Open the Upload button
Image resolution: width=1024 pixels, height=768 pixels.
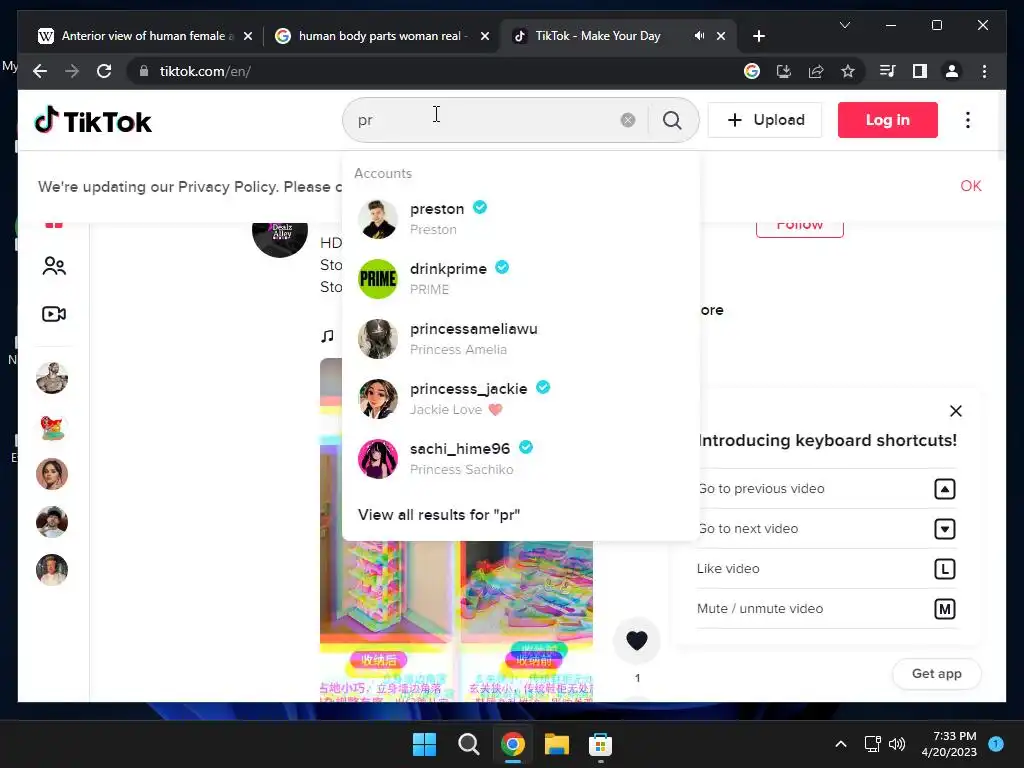(765, 120)
